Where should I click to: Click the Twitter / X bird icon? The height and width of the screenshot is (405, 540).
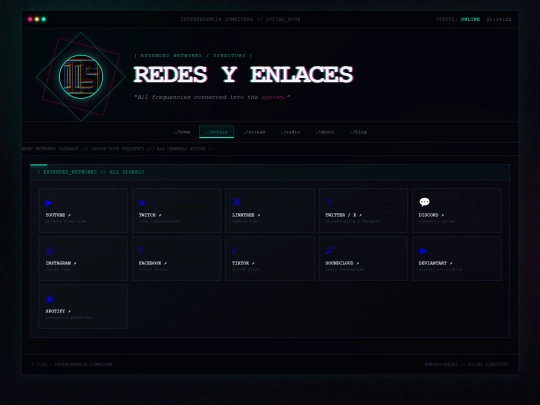tap(329, 202)
